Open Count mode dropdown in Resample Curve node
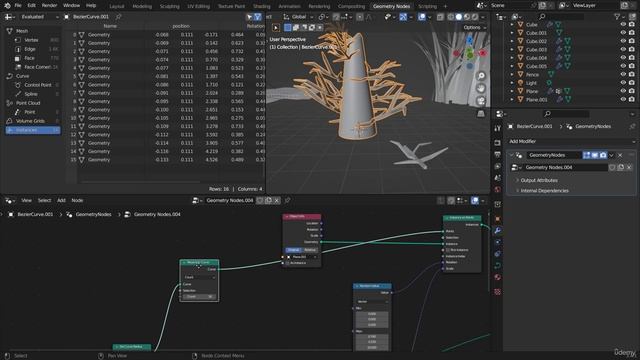Screen dimensions: 640x360 (x=200, y=277)
